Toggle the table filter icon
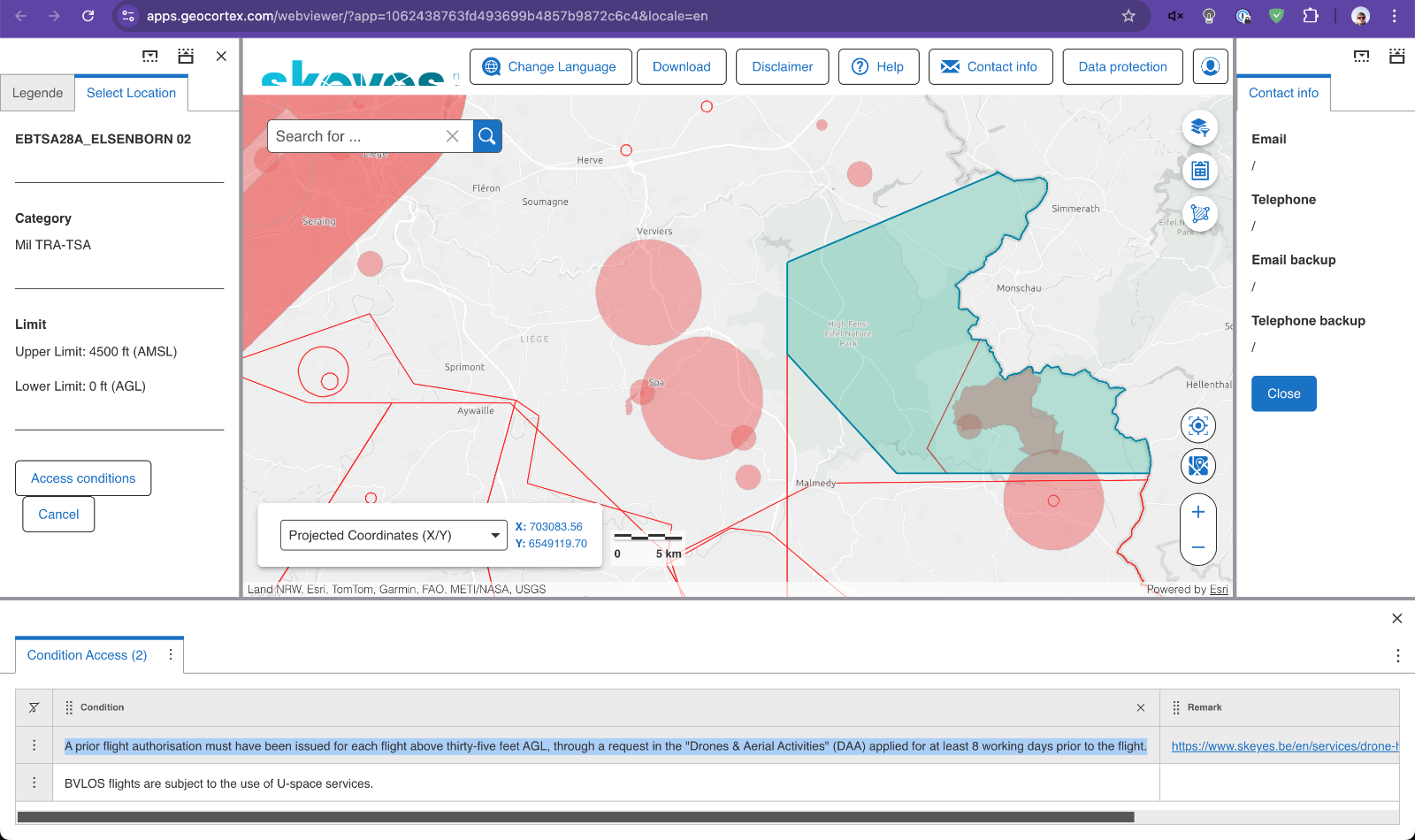Viewport: 1415px width, 840px height. (34, 707)
